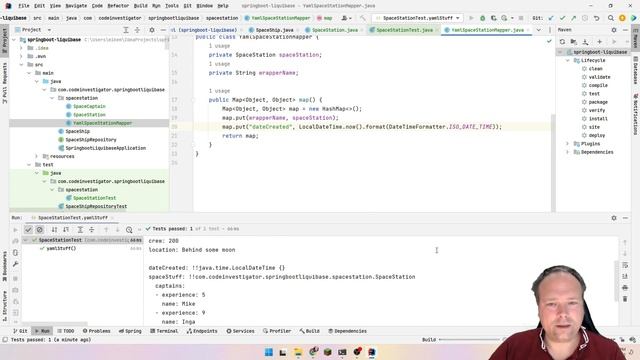Switch to SpaceShip.java tab

point(274,30)
